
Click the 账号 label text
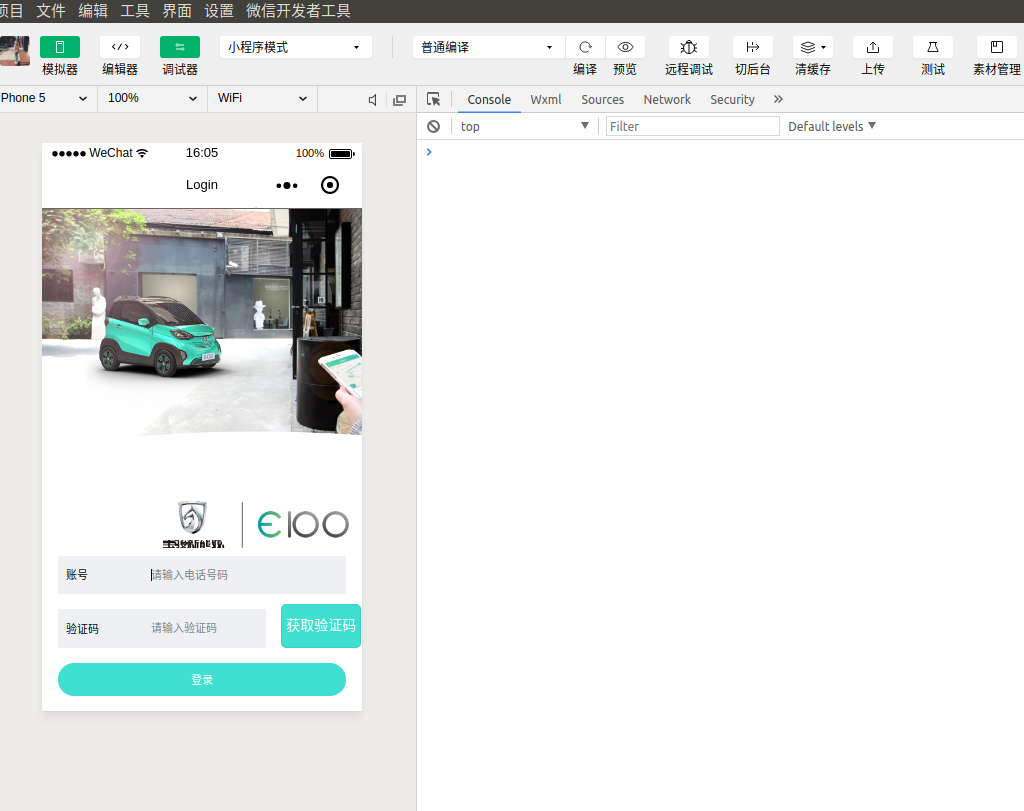[x=76, y=575]
